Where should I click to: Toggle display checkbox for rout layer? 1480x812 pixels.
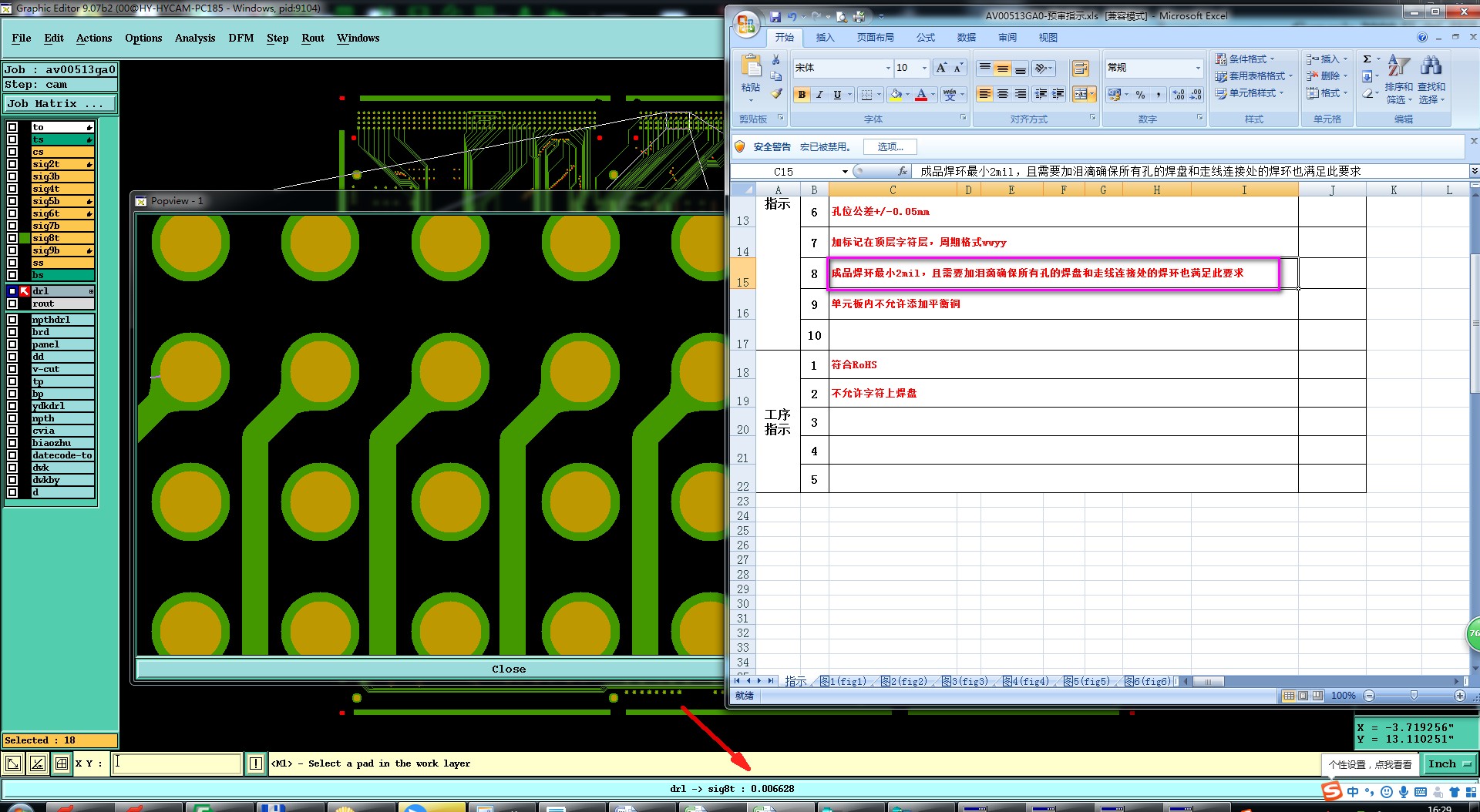click(12, 304)
